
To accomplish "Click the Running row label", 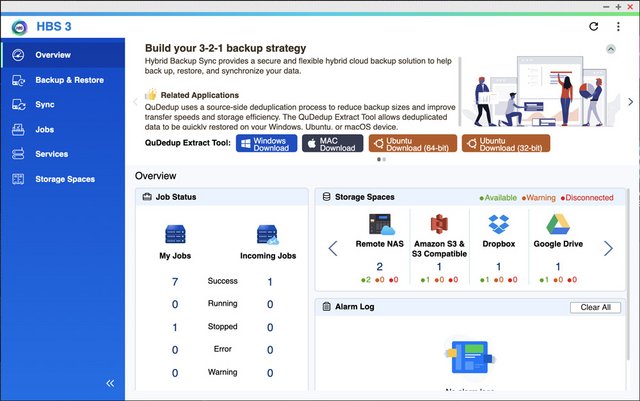I will [x=222, y=303].
